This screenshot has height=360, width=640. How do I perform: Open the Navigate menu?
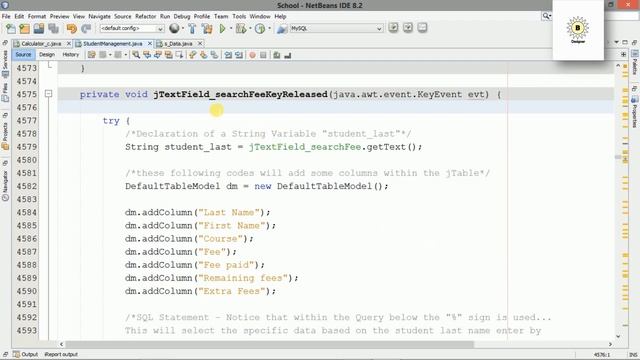click(100, 16)
